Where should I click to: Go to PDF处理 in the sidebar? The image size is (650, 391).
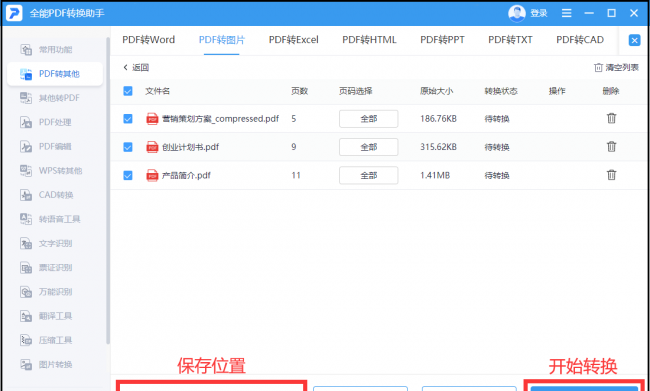tap(46, 122)
